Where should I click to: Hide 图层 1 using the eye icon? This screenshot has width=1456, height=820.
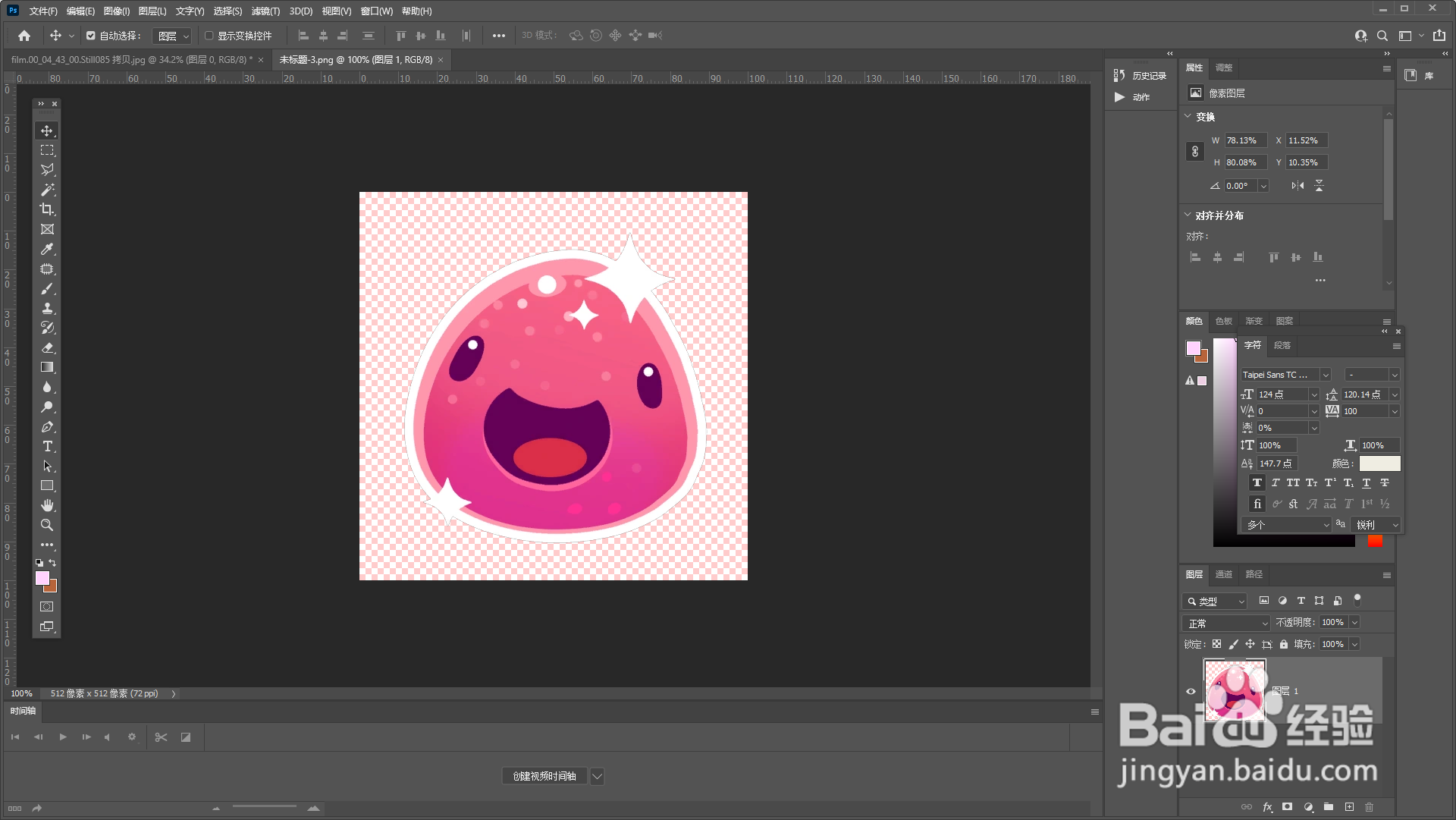[x=1191, y=691]
